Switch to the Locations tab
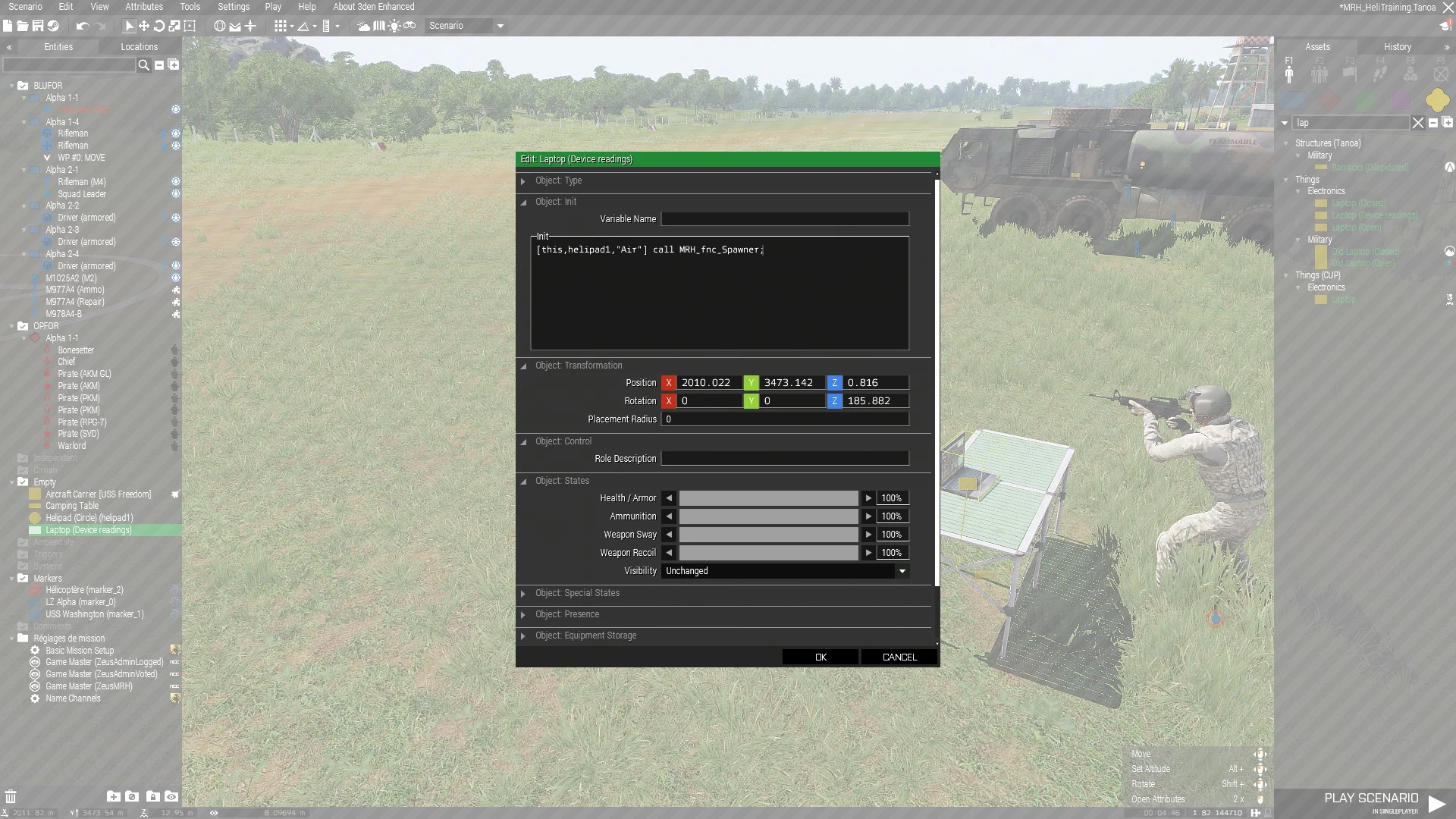This screenshot has width=1456, height=819. tap(139, 47)
